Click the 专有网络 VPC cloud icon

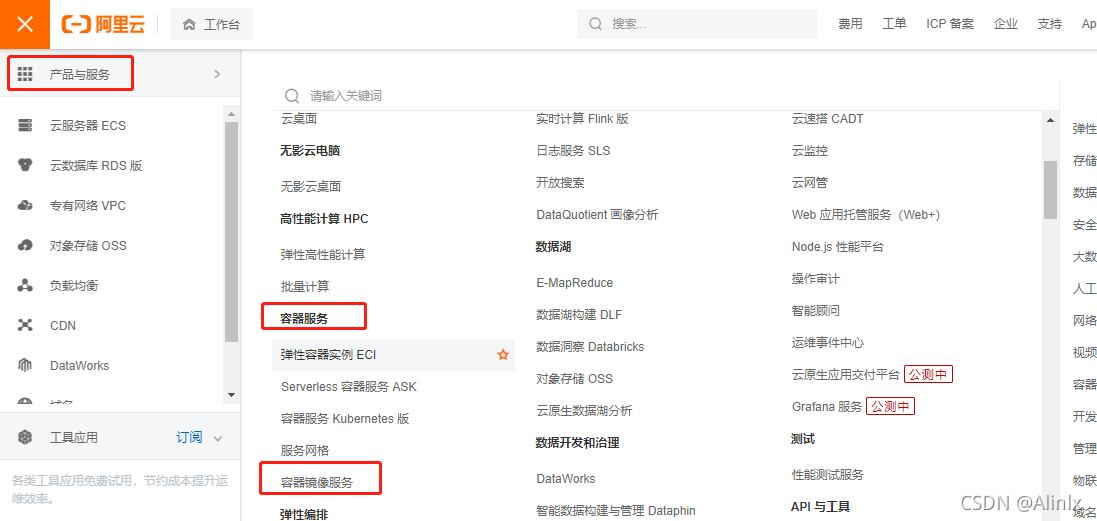click(25, 206)
